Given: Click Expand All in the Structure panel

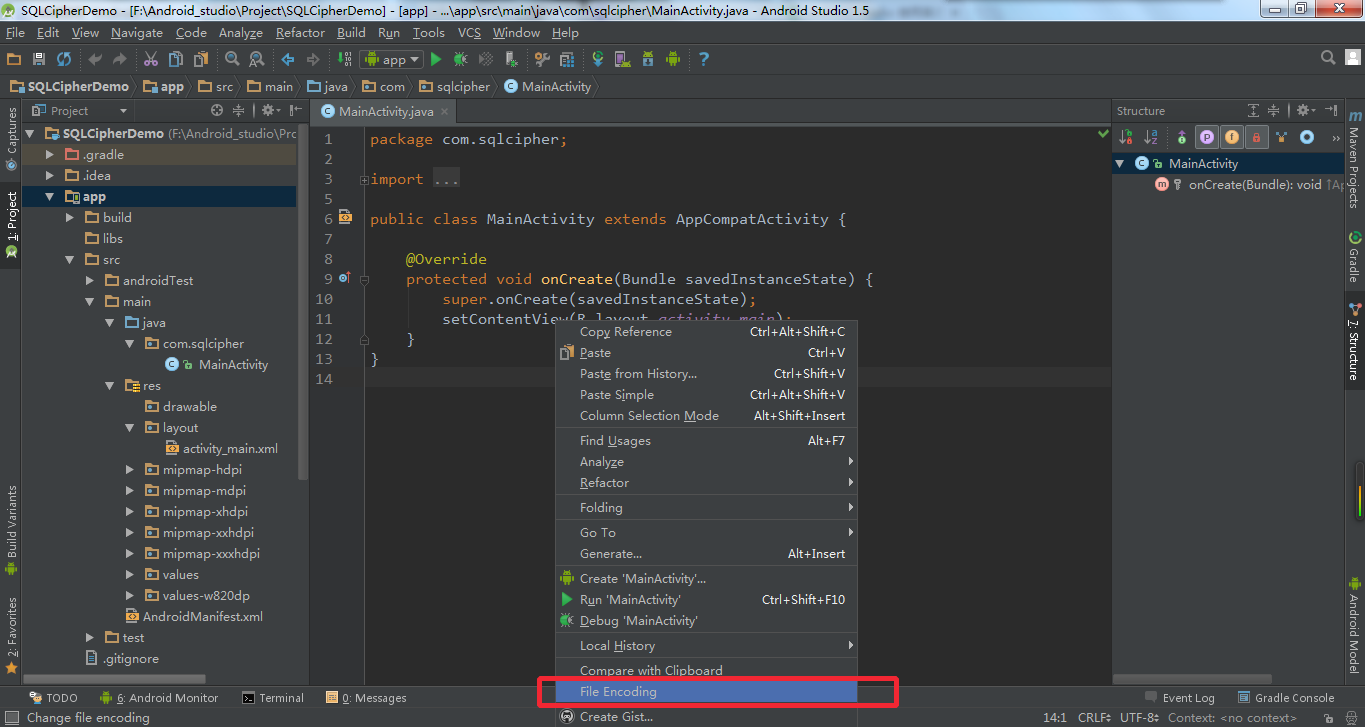Looking at the screenshot, I should 1253,110.
